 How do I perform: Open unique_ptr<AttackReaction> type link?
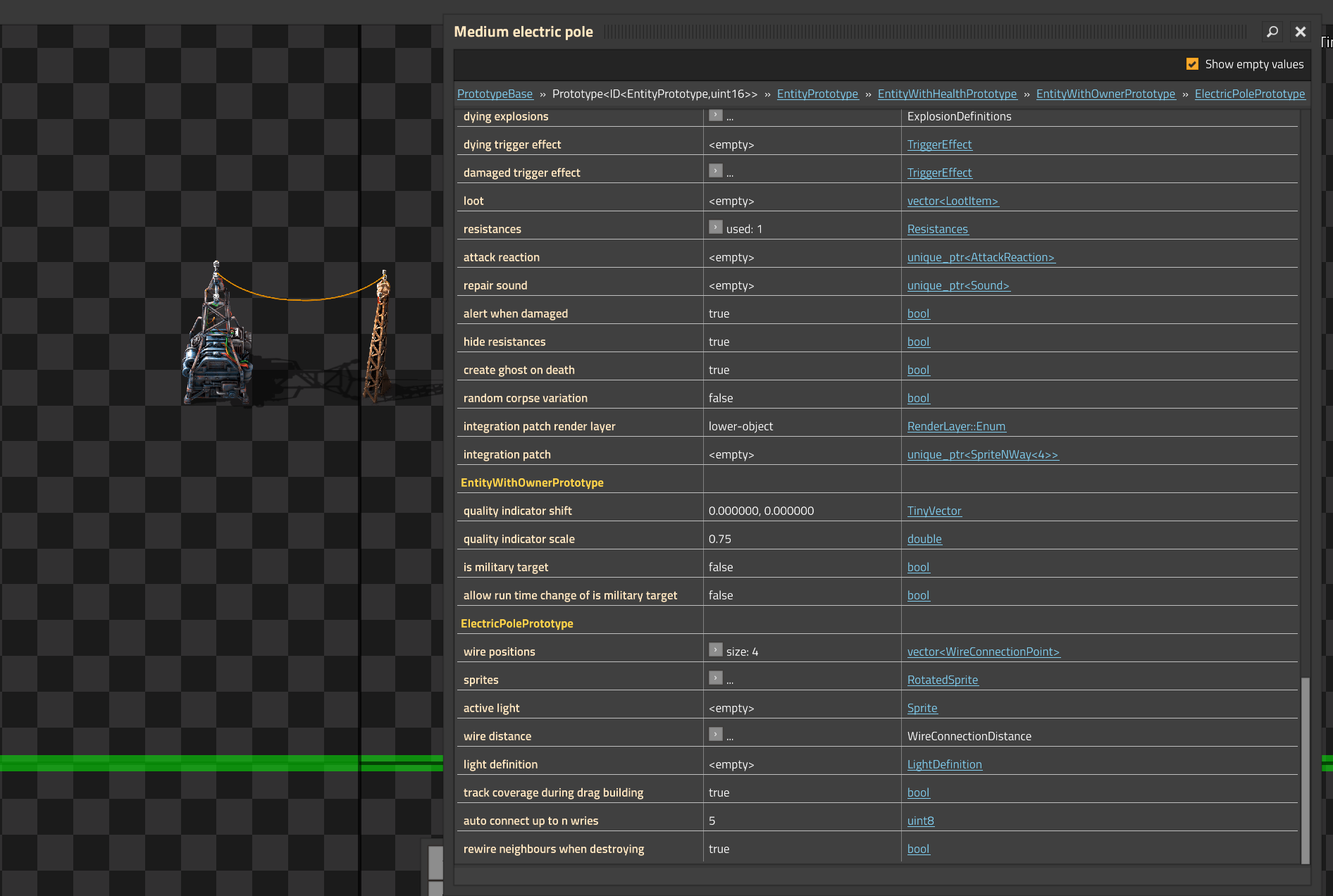(x=981, y=257)
